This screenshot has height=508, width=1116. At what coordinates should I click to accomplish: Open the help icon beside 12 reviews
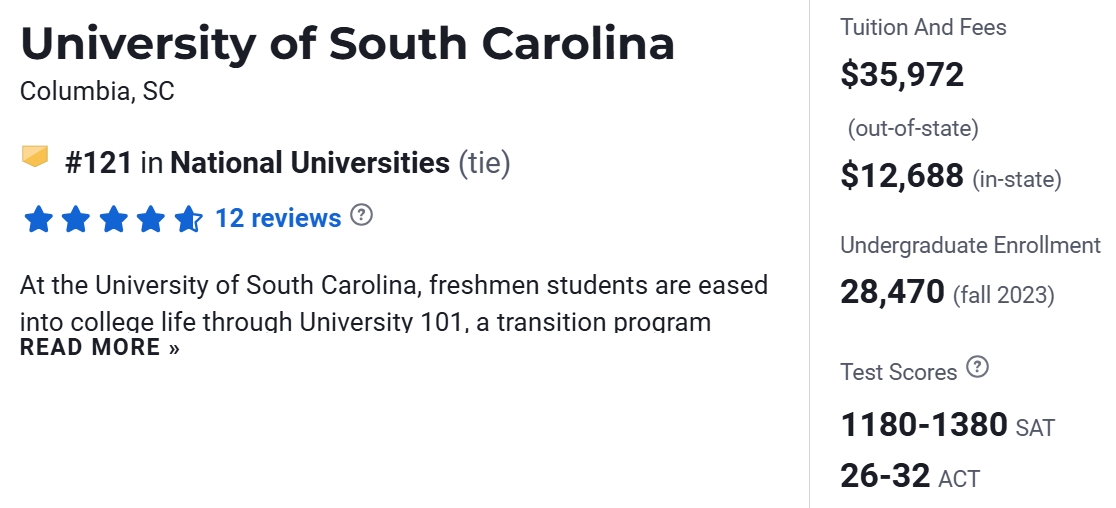click(362, 215)
